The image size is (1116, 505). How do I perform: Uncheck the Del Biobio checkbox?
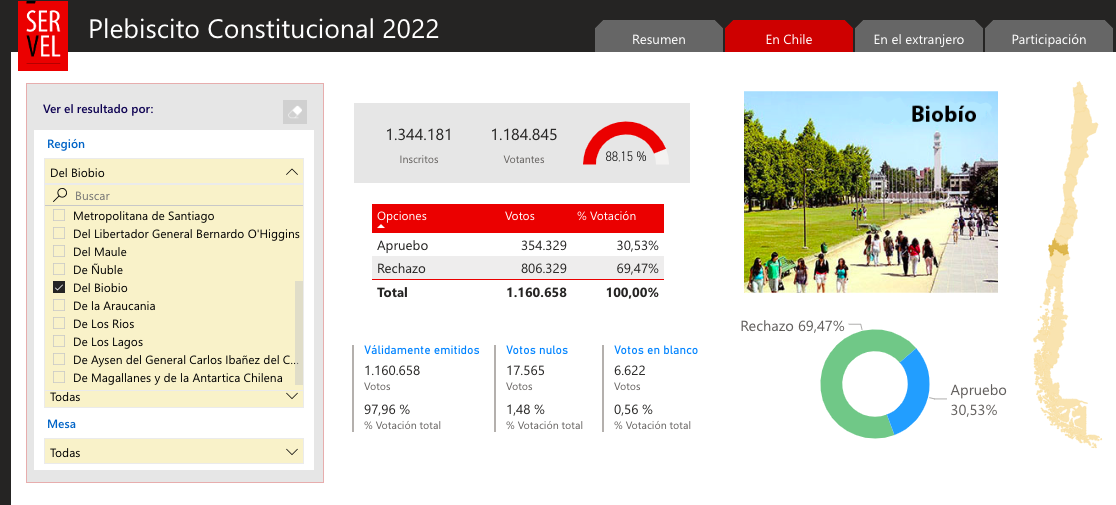(x=59, y=287)
